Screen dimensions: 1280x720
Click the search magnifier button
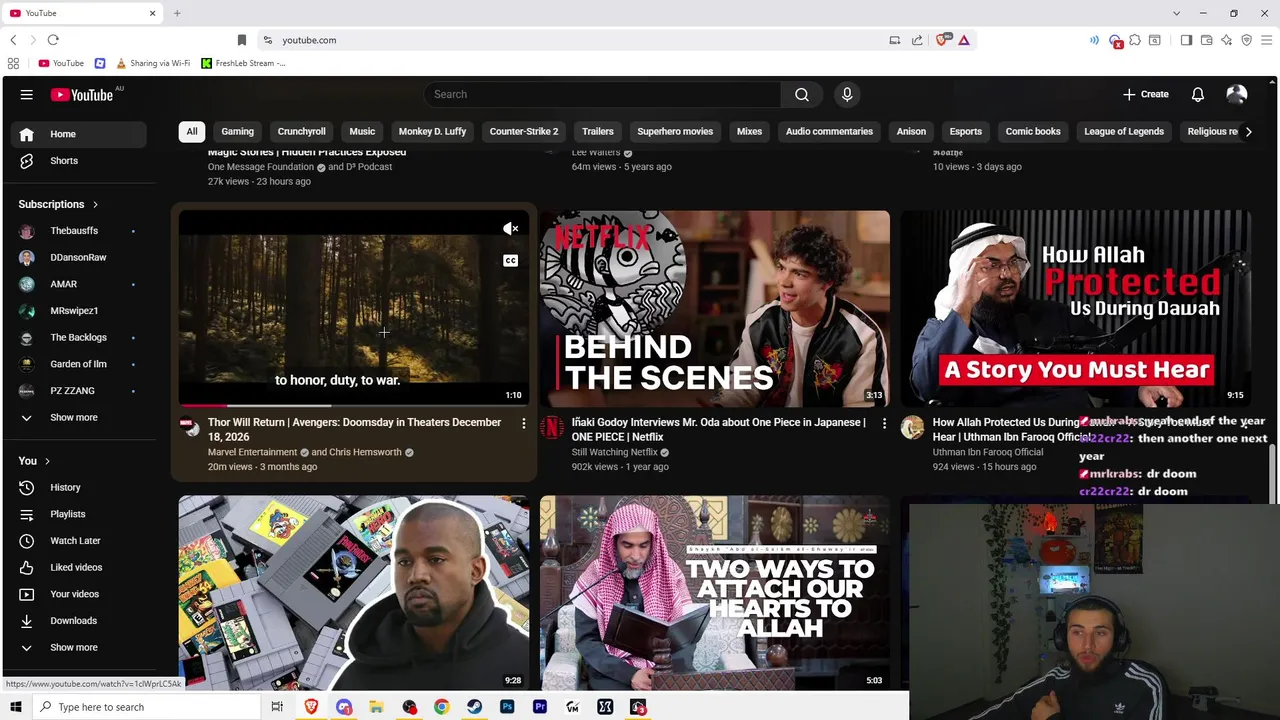tap(802, 94)
